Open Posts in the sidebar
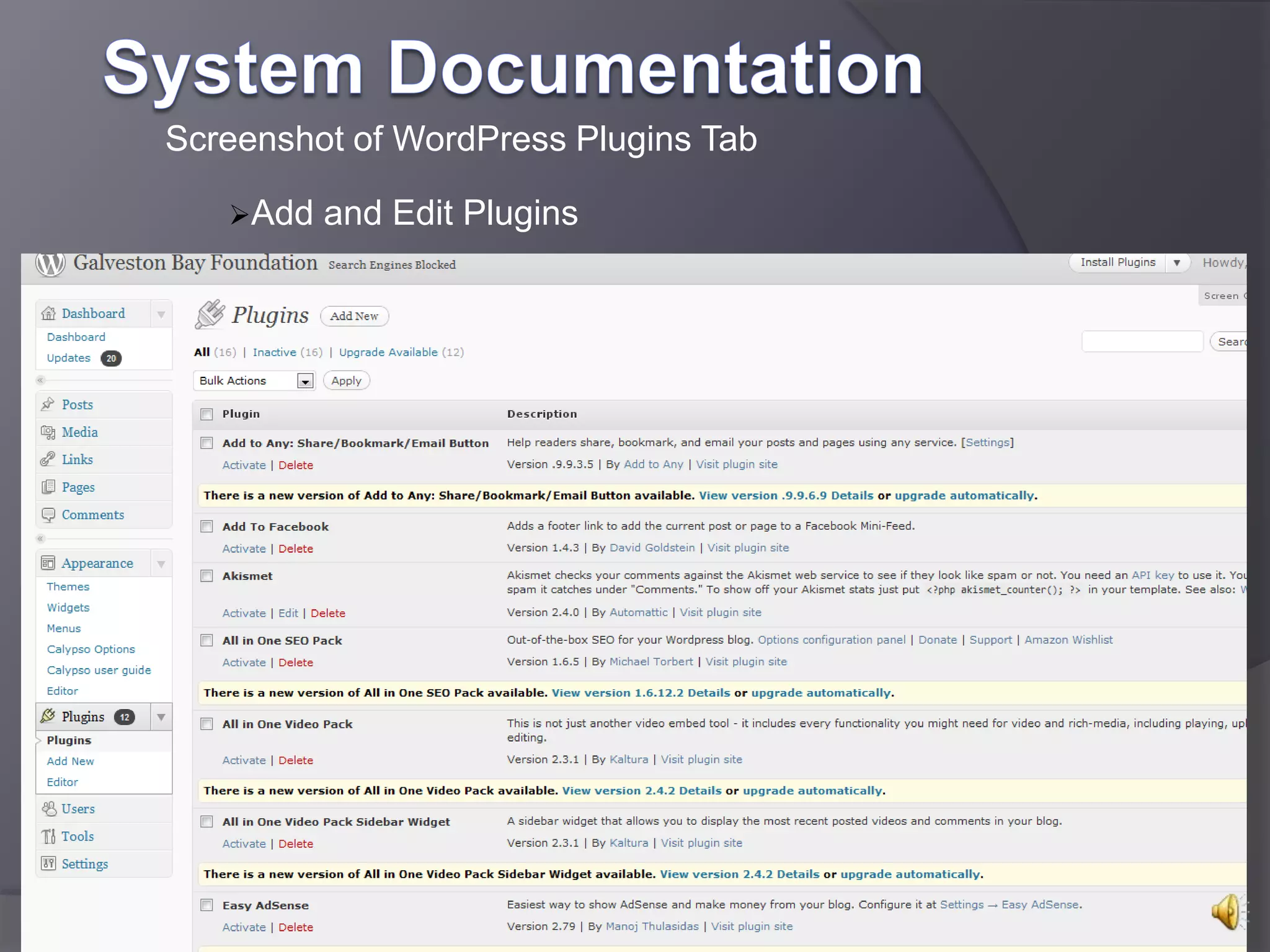This screenshot has width=1270, height=952. [78, 405]
